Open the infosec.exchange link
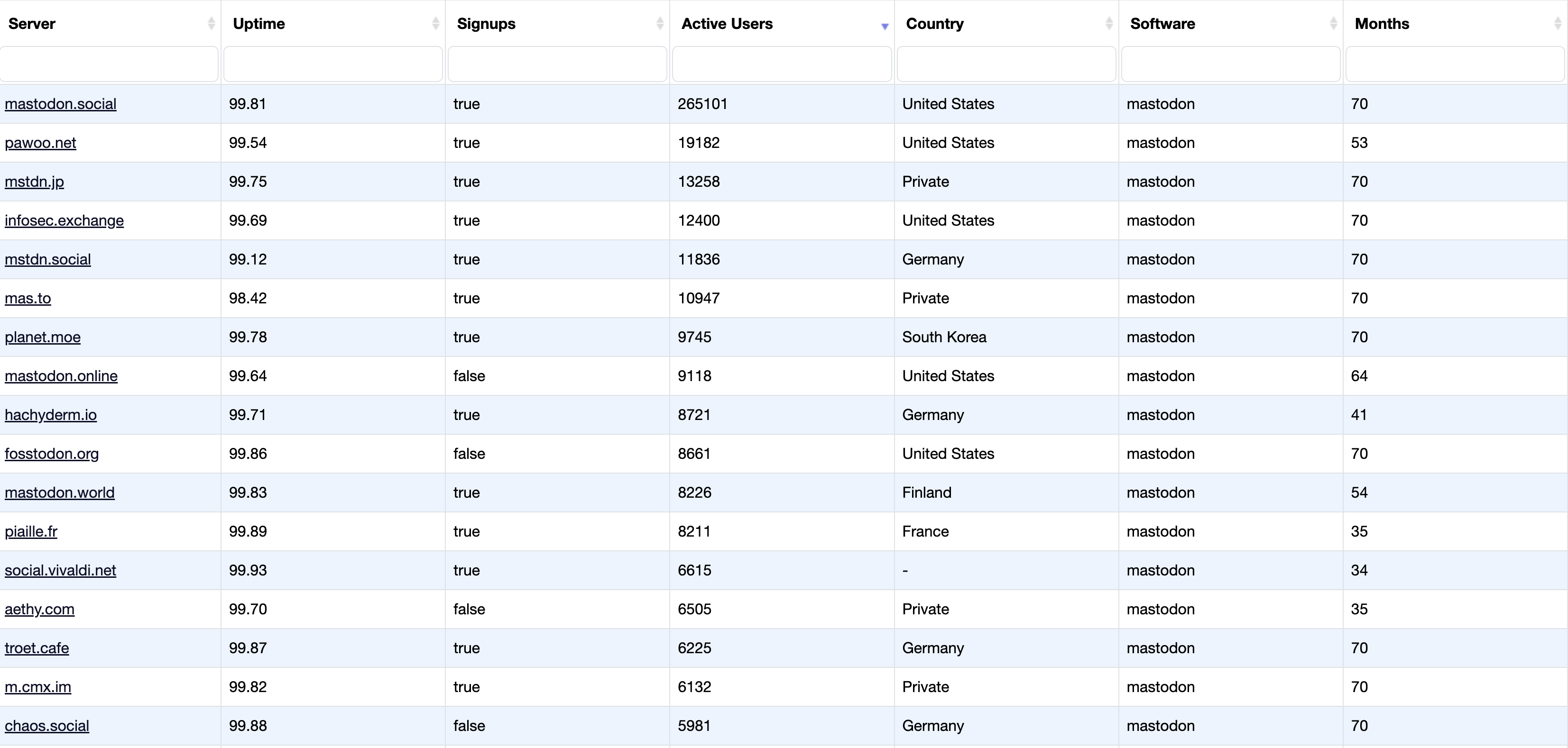The height and width of the screenshot is (748, 1568). (64, 221)
